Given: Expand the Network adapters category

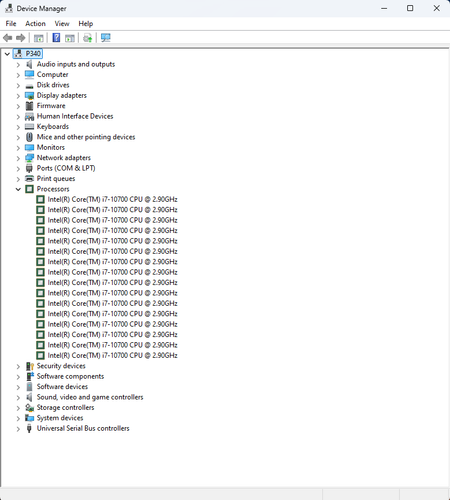Looking at the screenshot, I should 18,158.
